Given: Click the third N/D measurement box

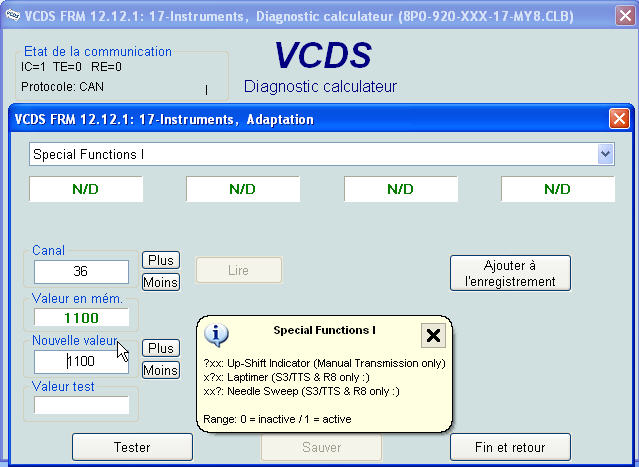Looking at the screenshot, I should 401,189.
